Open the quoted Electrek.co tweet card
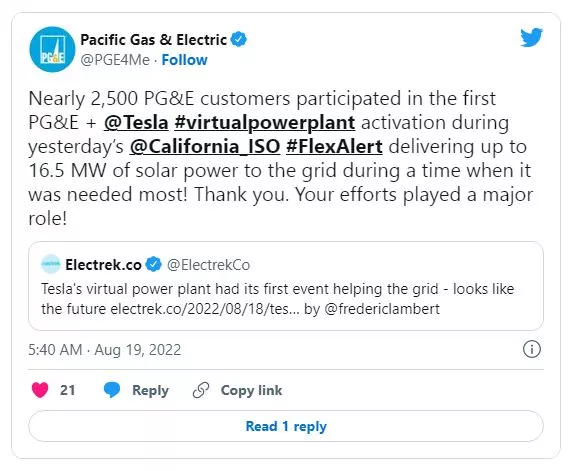This screenshot has height=471, width=571. tap(286, 286)
